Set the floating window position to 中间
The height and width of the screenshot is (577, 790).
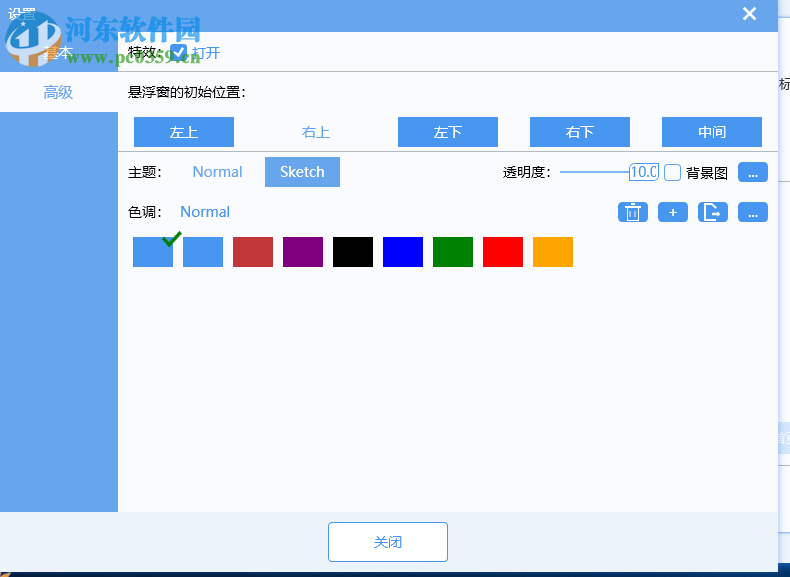pyautogui.click(x=712, y=132)
